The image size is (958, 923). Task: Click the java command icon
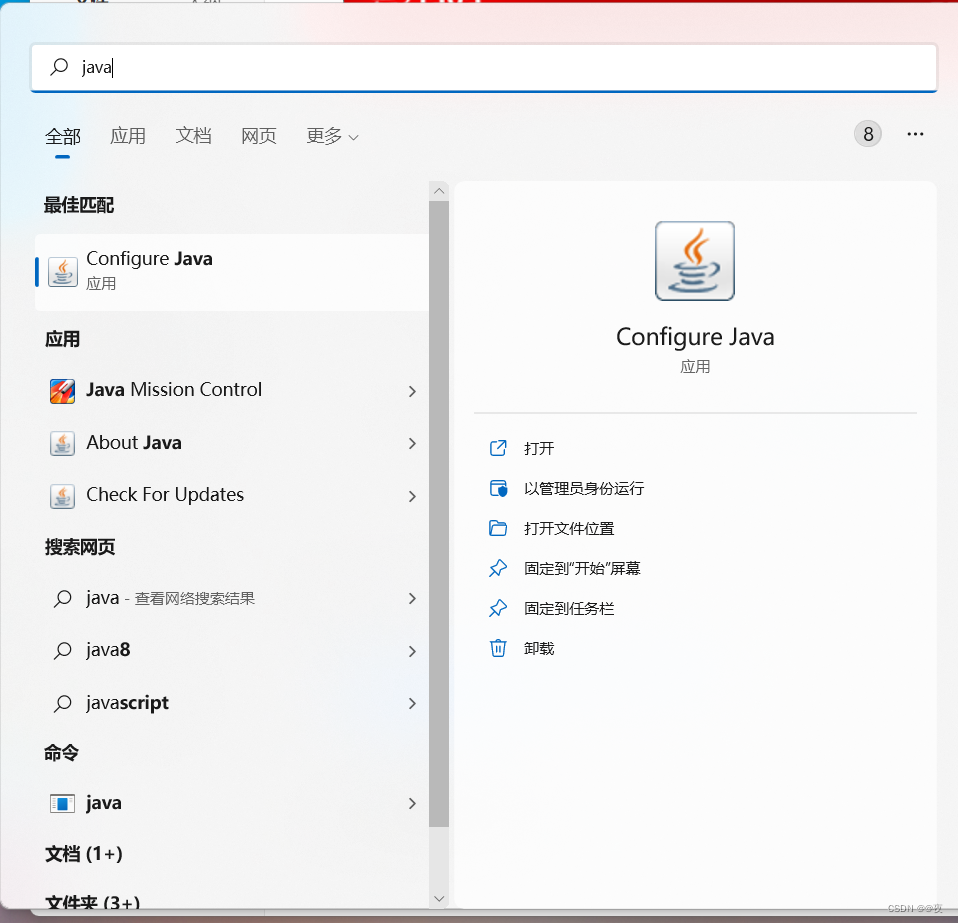pos(62,803)
